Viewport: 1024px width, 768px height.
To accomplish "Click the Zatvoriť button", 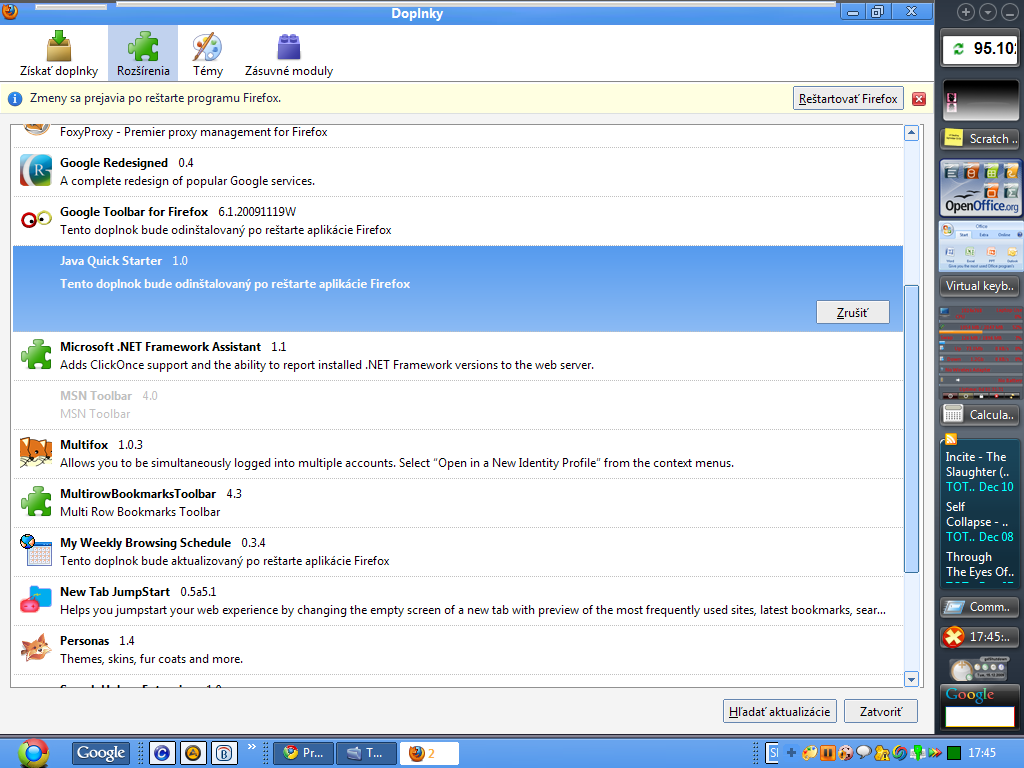I will [880, 711].
